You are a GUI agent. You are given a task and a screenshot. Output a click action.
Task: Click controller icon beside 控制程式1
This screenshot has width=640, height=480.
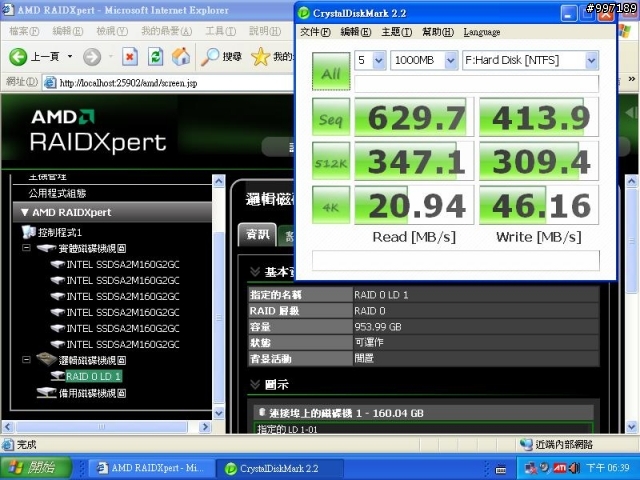tap(29, 232)
